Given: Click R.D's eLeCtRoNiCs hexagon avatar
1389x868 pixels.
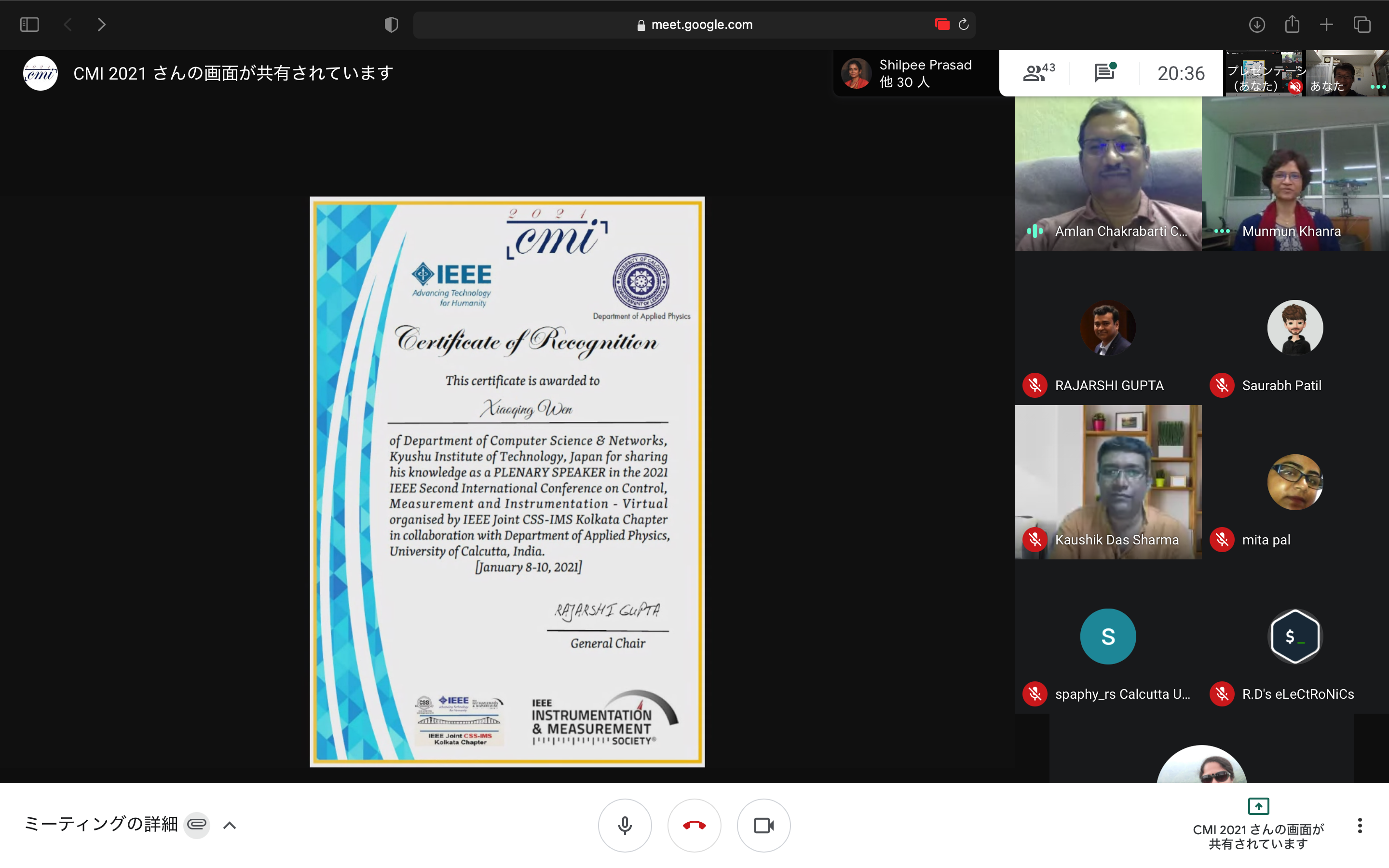Looking at the screenshot, I should 1295,636.
